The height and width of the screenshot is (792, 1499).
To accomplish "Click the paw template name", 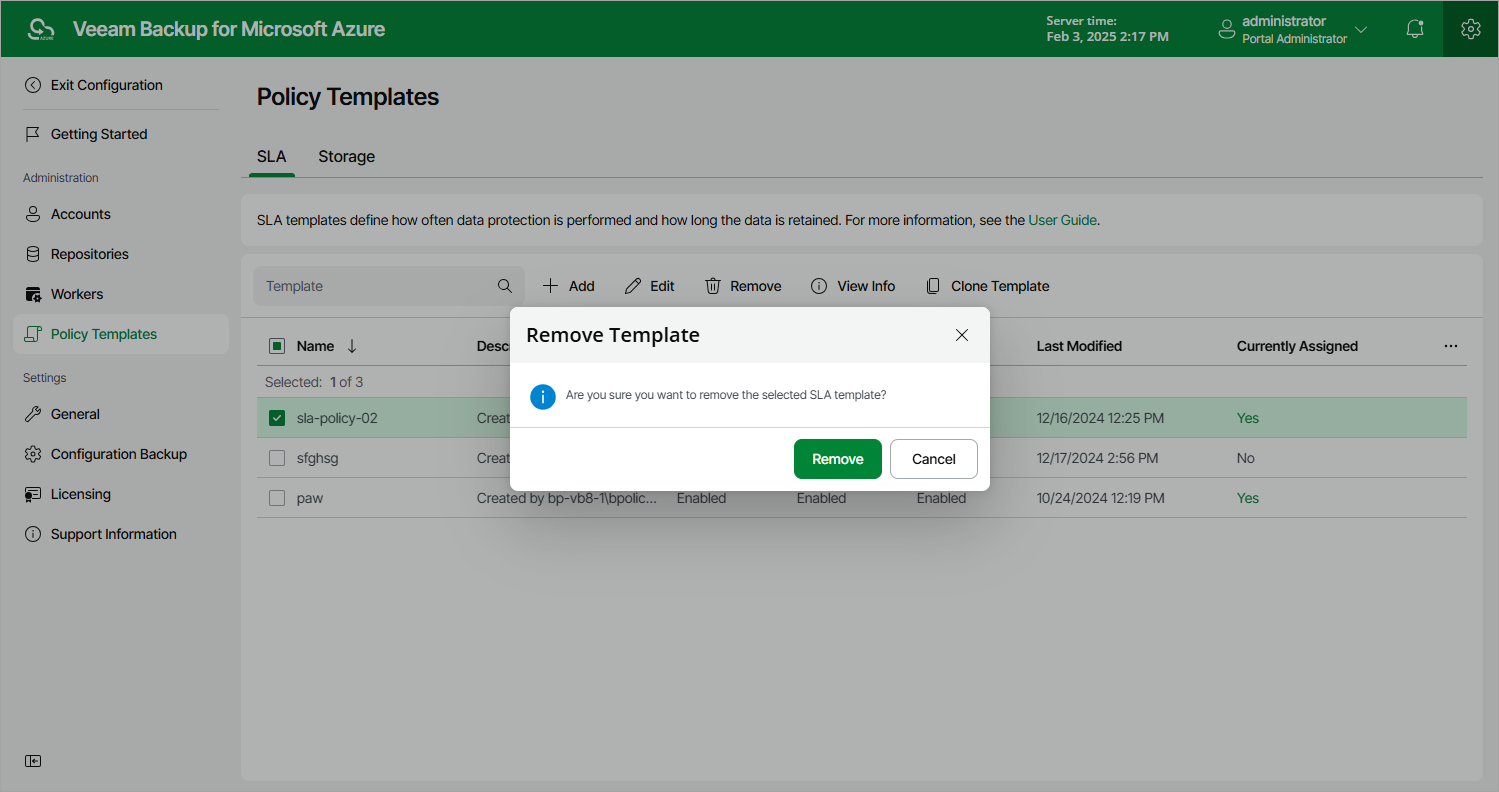I will pos(310,498).
